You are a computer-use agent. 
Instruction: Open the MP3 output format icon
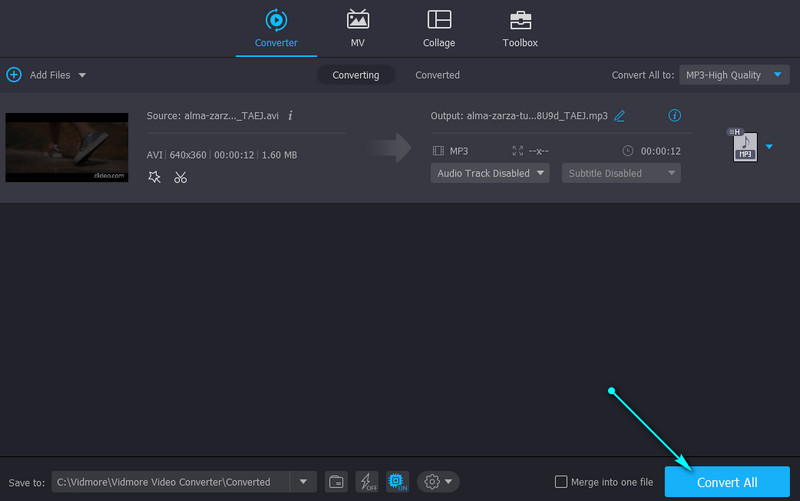pos(743,146)
